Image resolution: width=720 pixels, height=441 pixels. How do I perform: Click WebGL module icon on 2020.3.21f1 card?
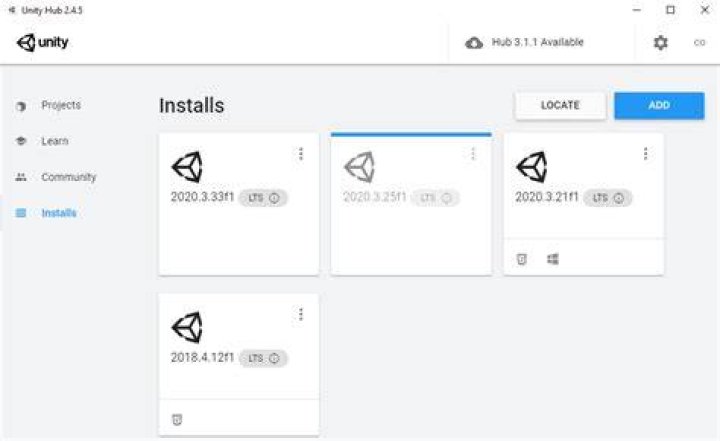[522, 259]
